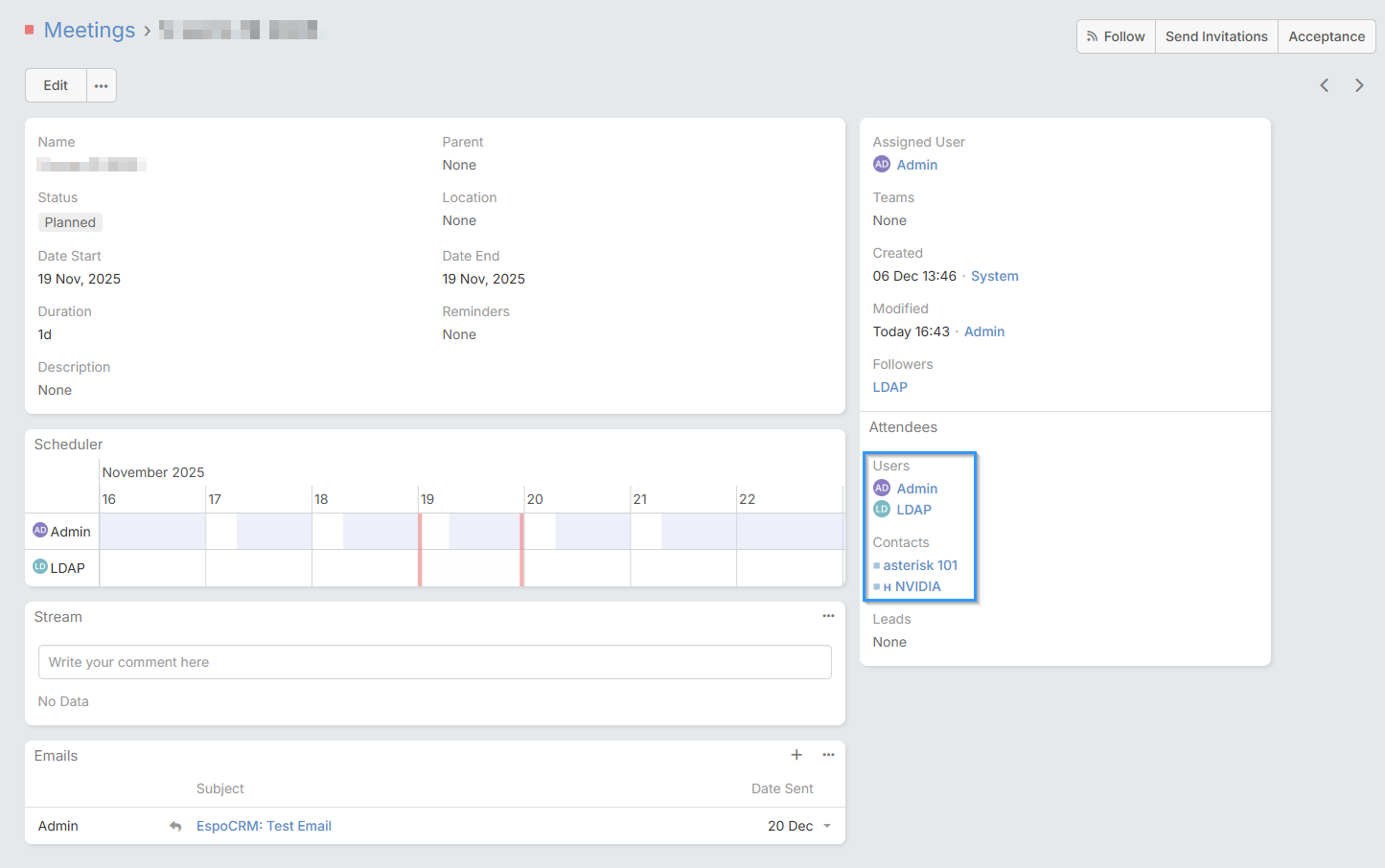
Task: Click in the Write your comment field
Action: point(434,662)
